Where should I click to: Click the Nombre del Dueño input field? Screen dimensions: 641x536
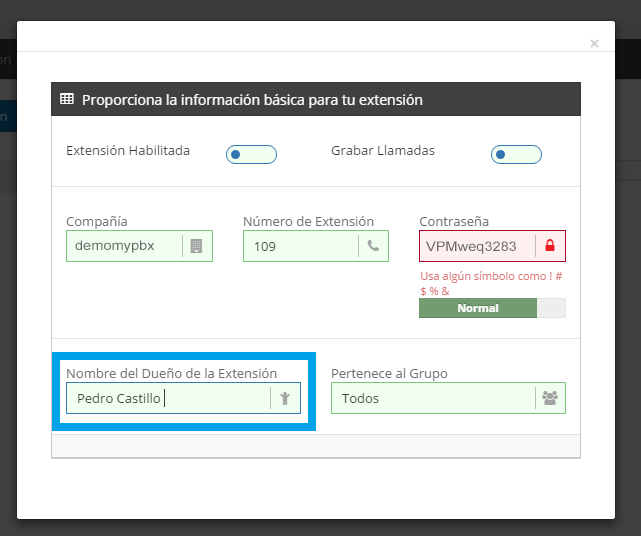[x=165, y=398]
